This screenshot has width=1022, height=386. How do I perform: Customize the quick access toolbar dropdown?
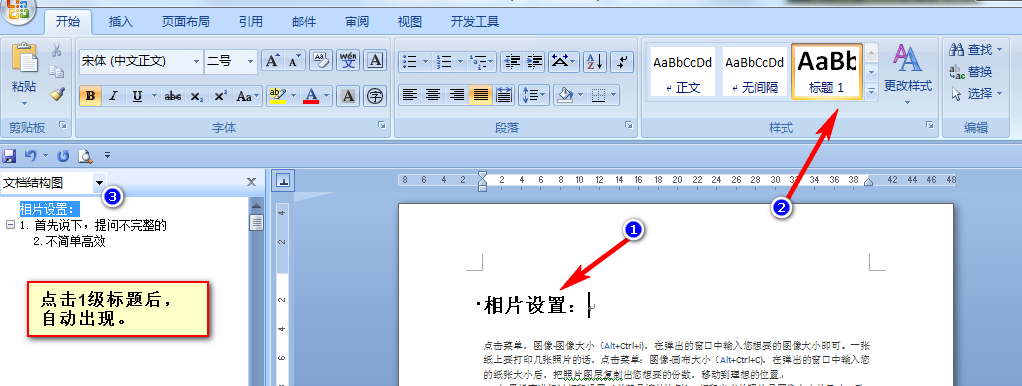click(x=108, y=156)
